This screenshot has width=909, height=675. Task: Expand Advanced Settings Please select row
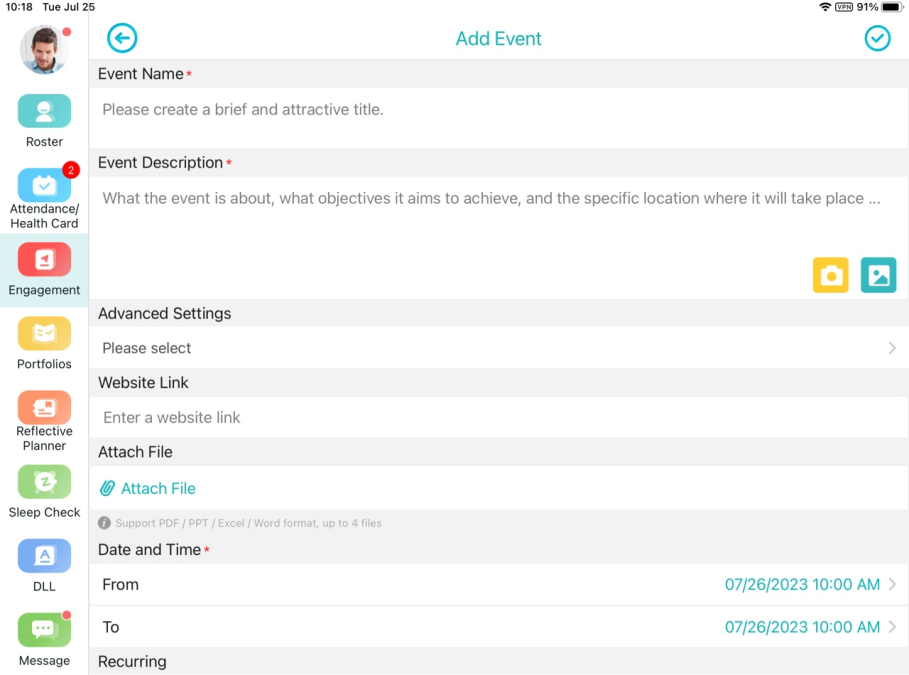499,348
